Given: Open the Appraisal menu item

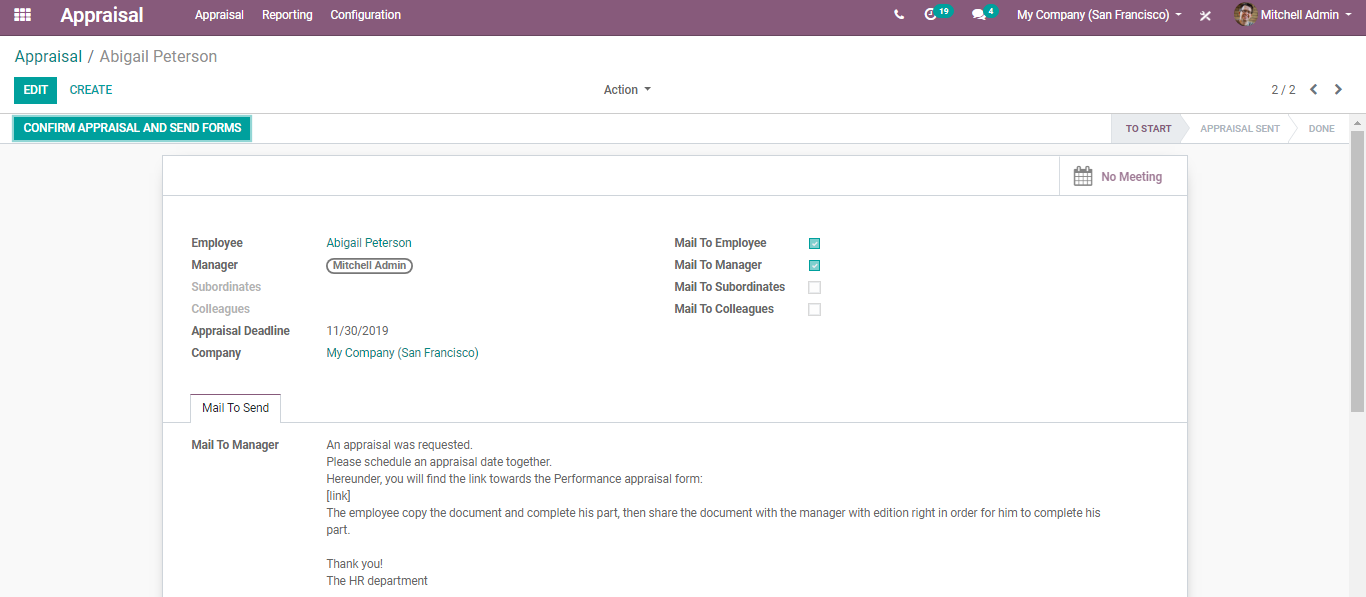Looking at the screenshot, I should (219, 15).
